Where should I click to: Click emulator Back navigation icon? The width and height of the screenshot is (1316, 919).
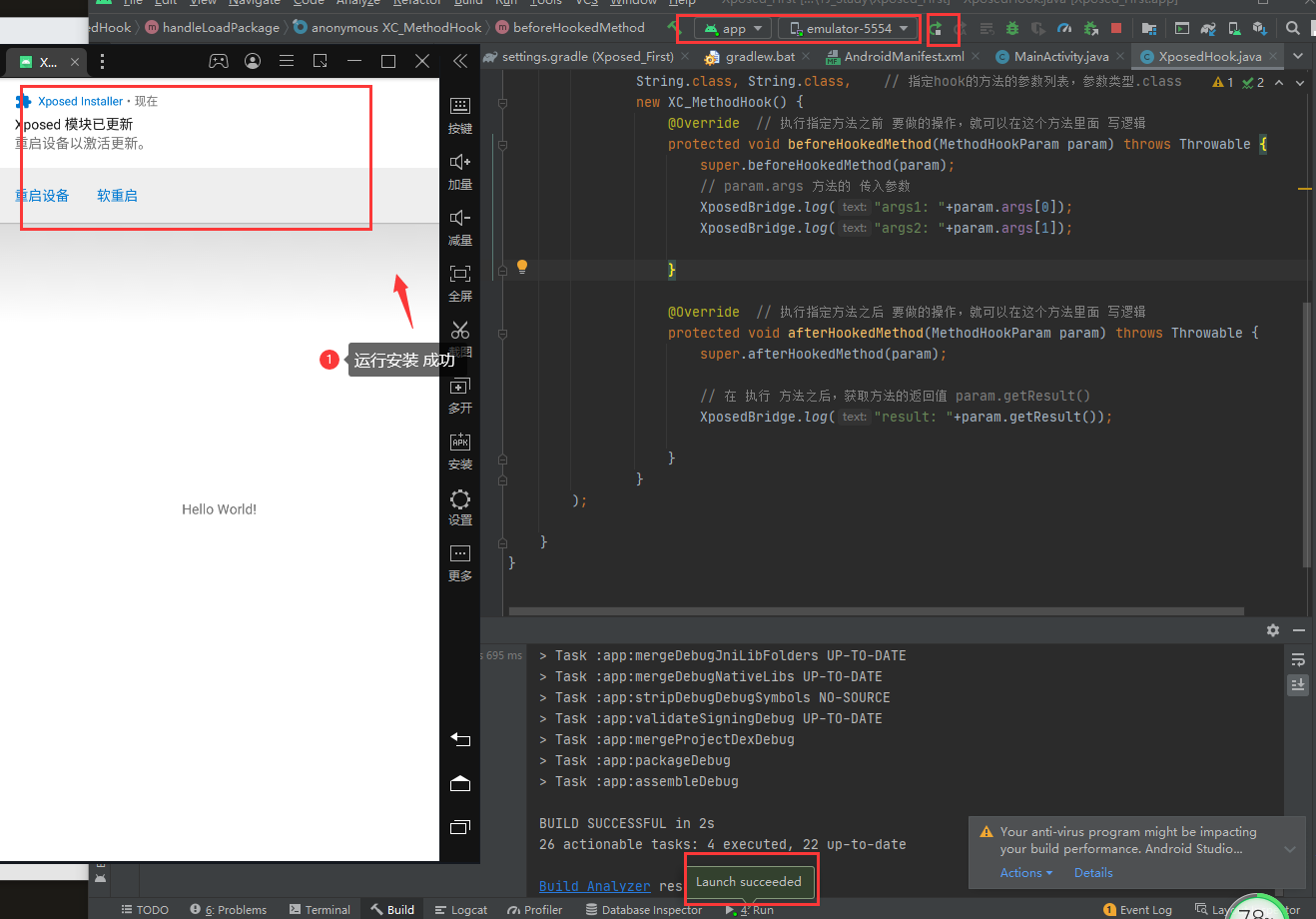tap(460, 739)
